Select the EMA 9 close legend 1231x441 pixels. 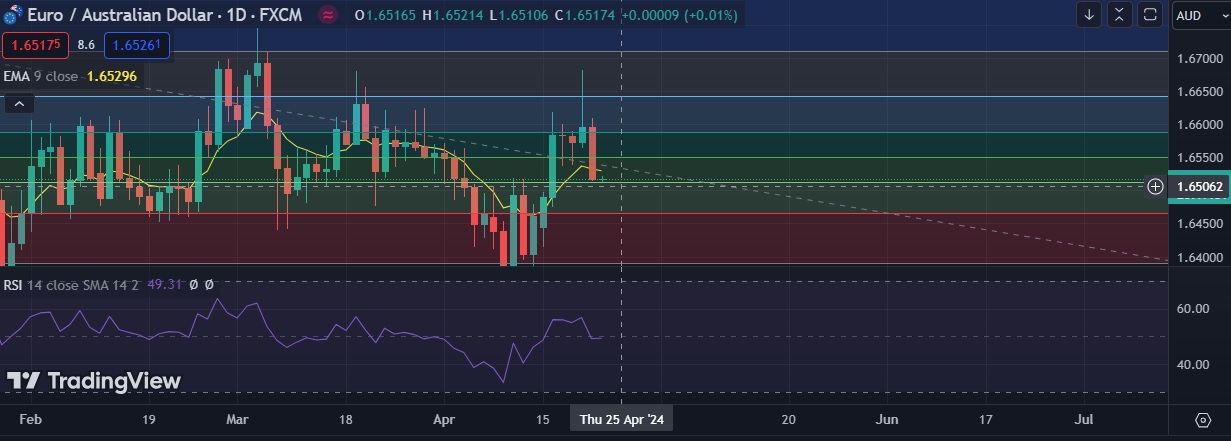point(43,76)
